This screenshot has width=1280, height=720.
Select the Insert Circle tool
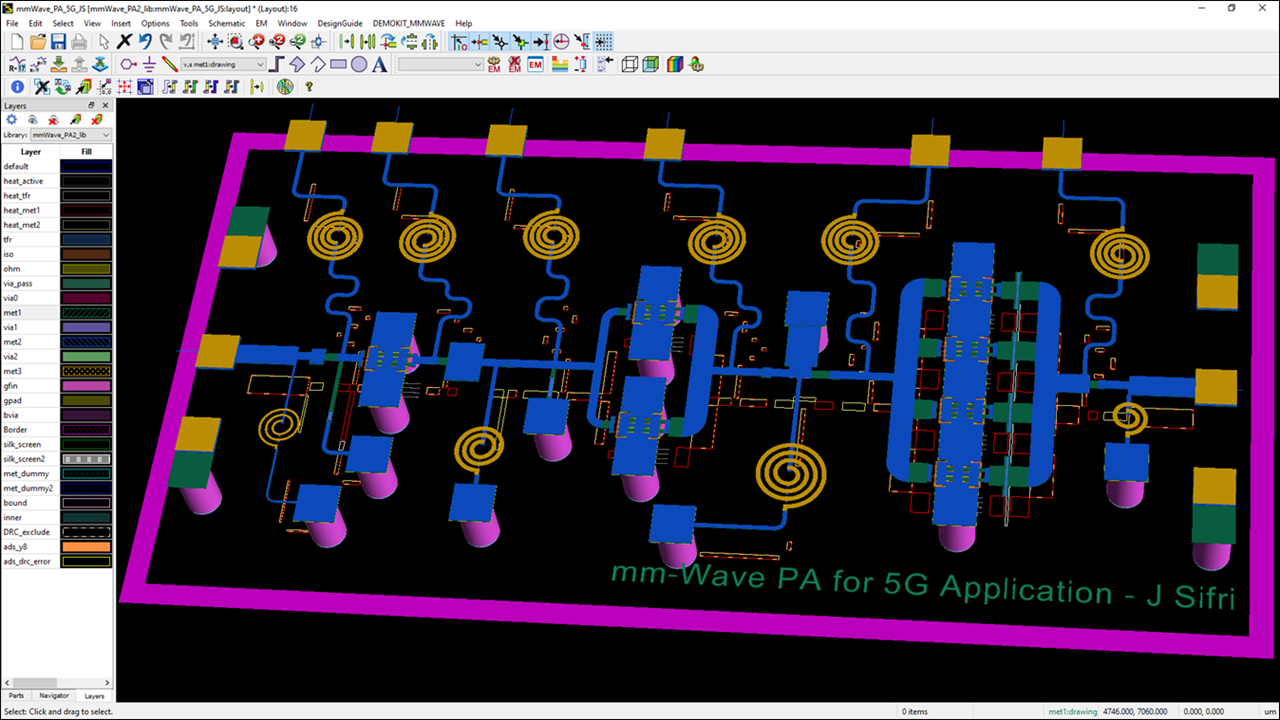pos(359,64)
